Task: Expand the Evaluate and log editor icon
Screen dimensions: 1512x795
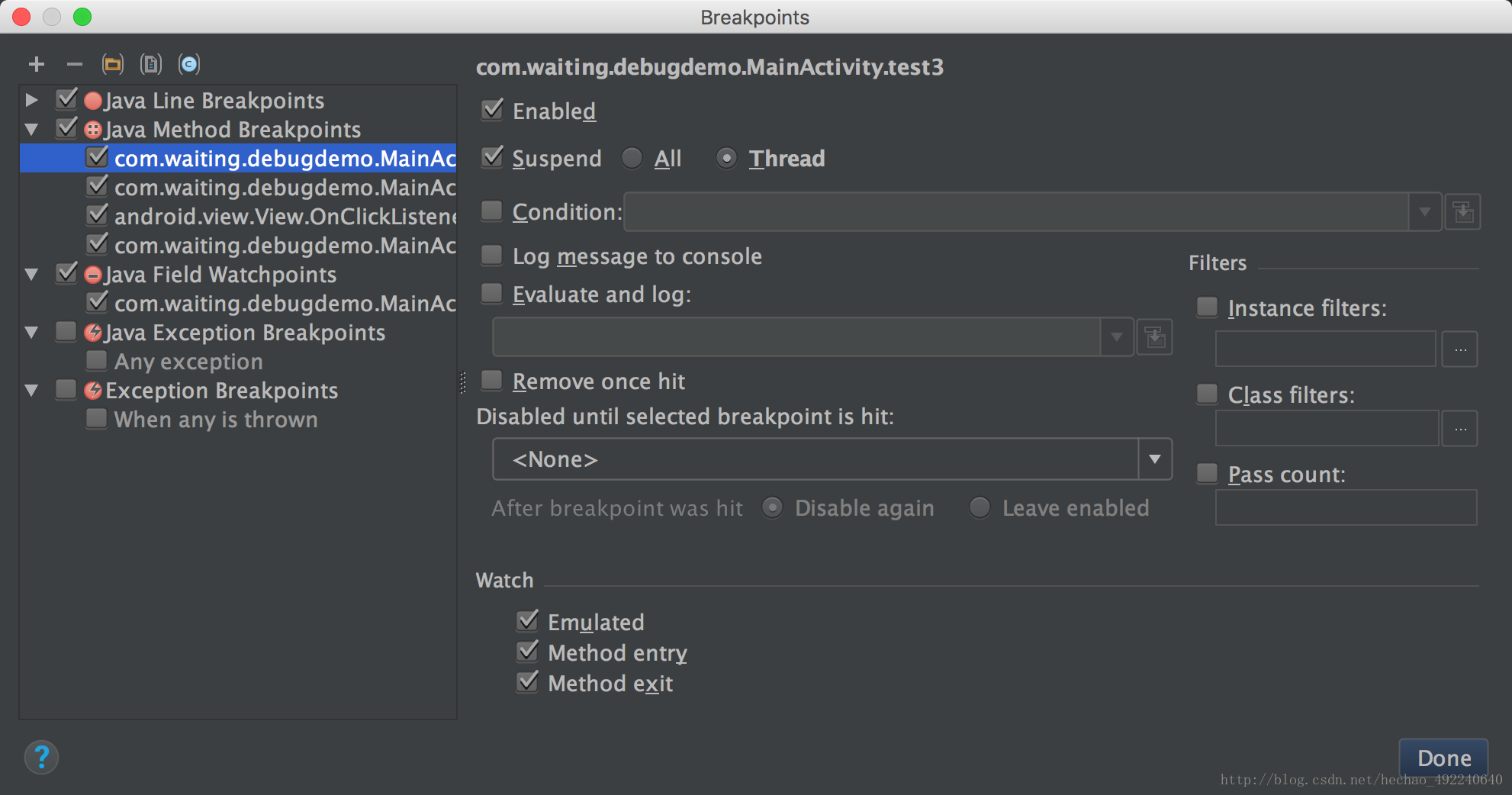Action: pyautogui.click(x=1155, y=337)
